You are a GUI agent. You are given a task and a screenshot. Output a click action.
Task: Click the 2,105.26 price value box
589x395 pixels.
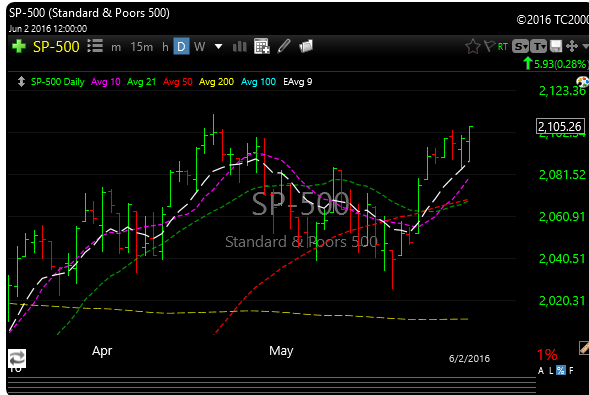point(560,127)
